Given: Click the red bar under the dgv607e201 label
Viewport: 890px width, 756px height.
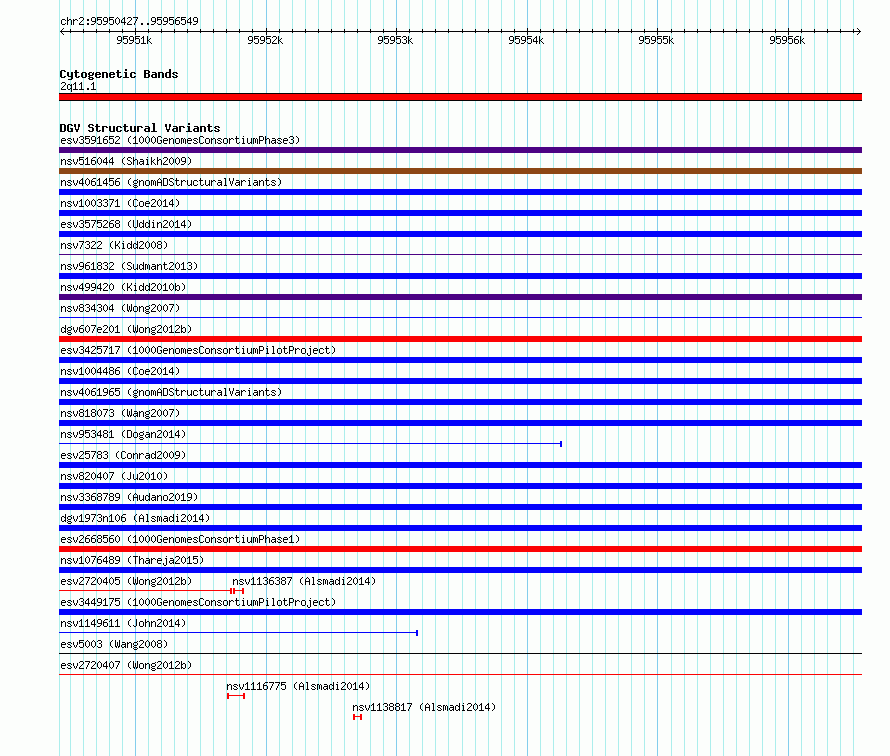Looking at the screenshot, I should [460, 339].
